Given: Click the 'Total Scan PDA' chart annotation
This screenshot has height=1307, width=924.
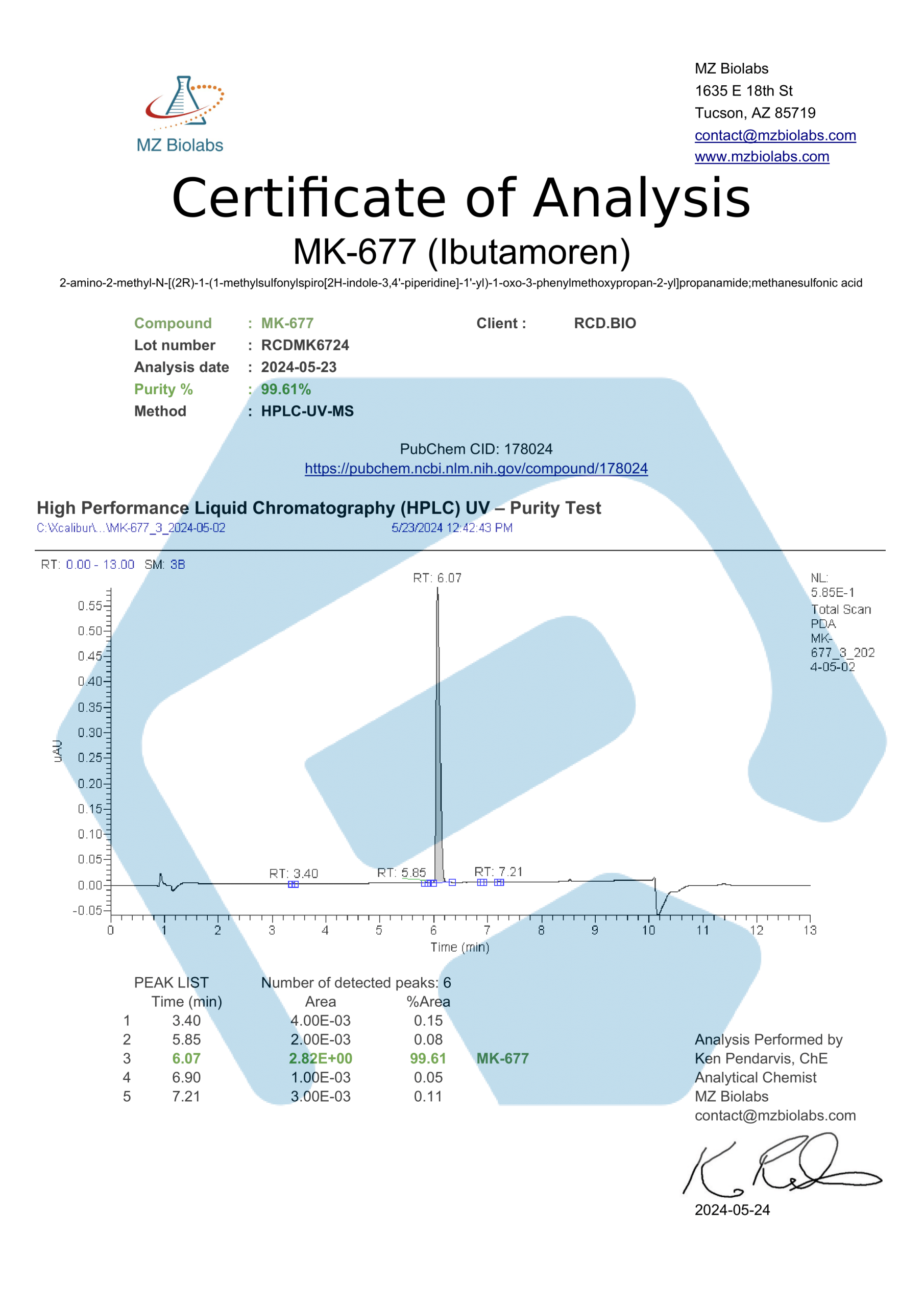Looking at the screenshot, I should [840, 617].
